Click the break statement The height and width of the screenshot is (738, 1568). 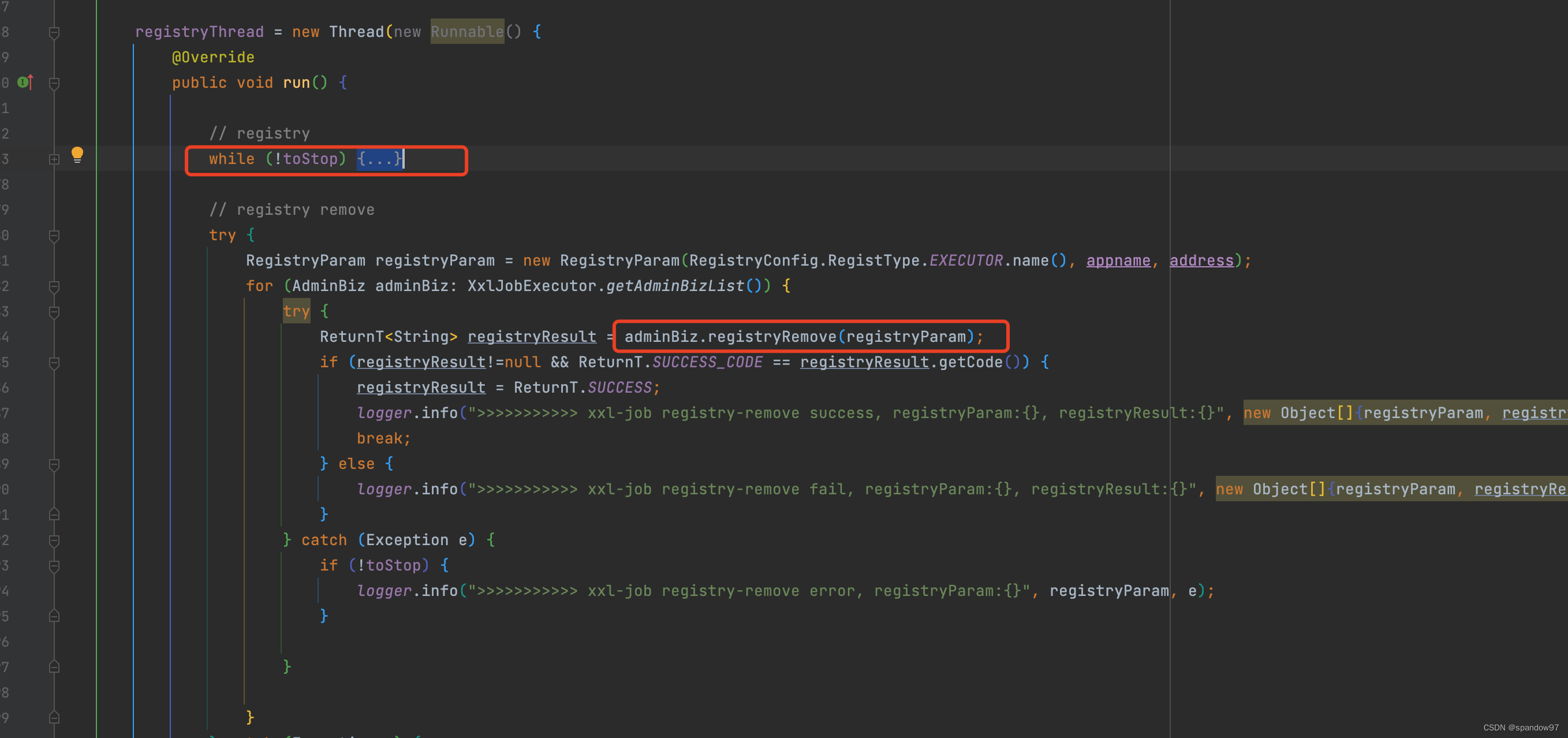(379, 438)
